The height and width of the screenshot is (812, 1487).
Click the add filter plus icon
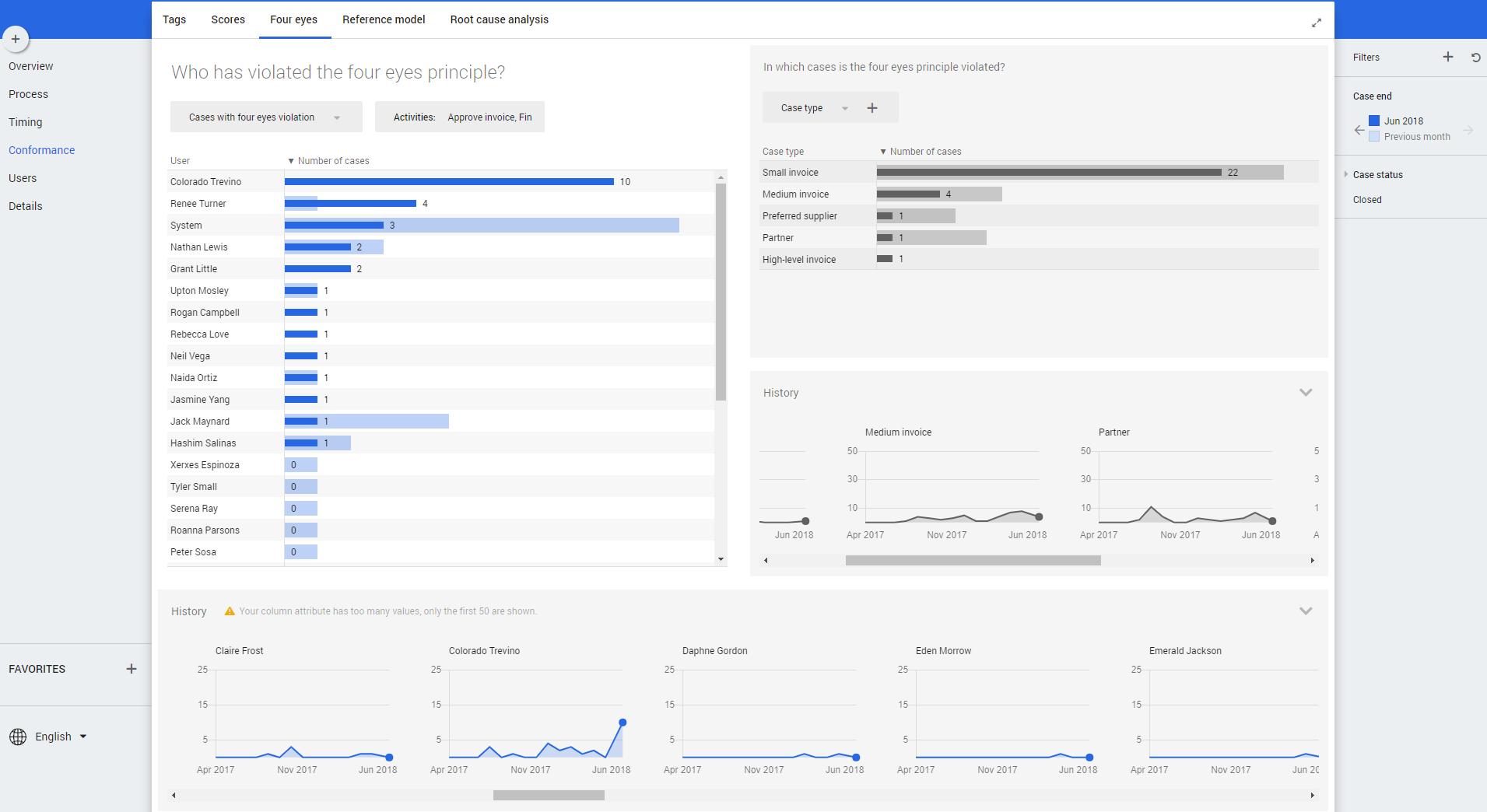pyautogui.click(x=1447, y=57)
